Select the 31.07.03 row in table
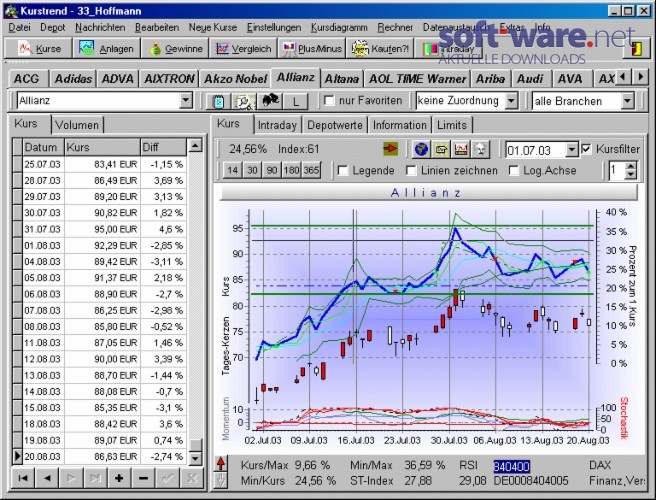This screenshot has width=656, height=500. point(100,229)
